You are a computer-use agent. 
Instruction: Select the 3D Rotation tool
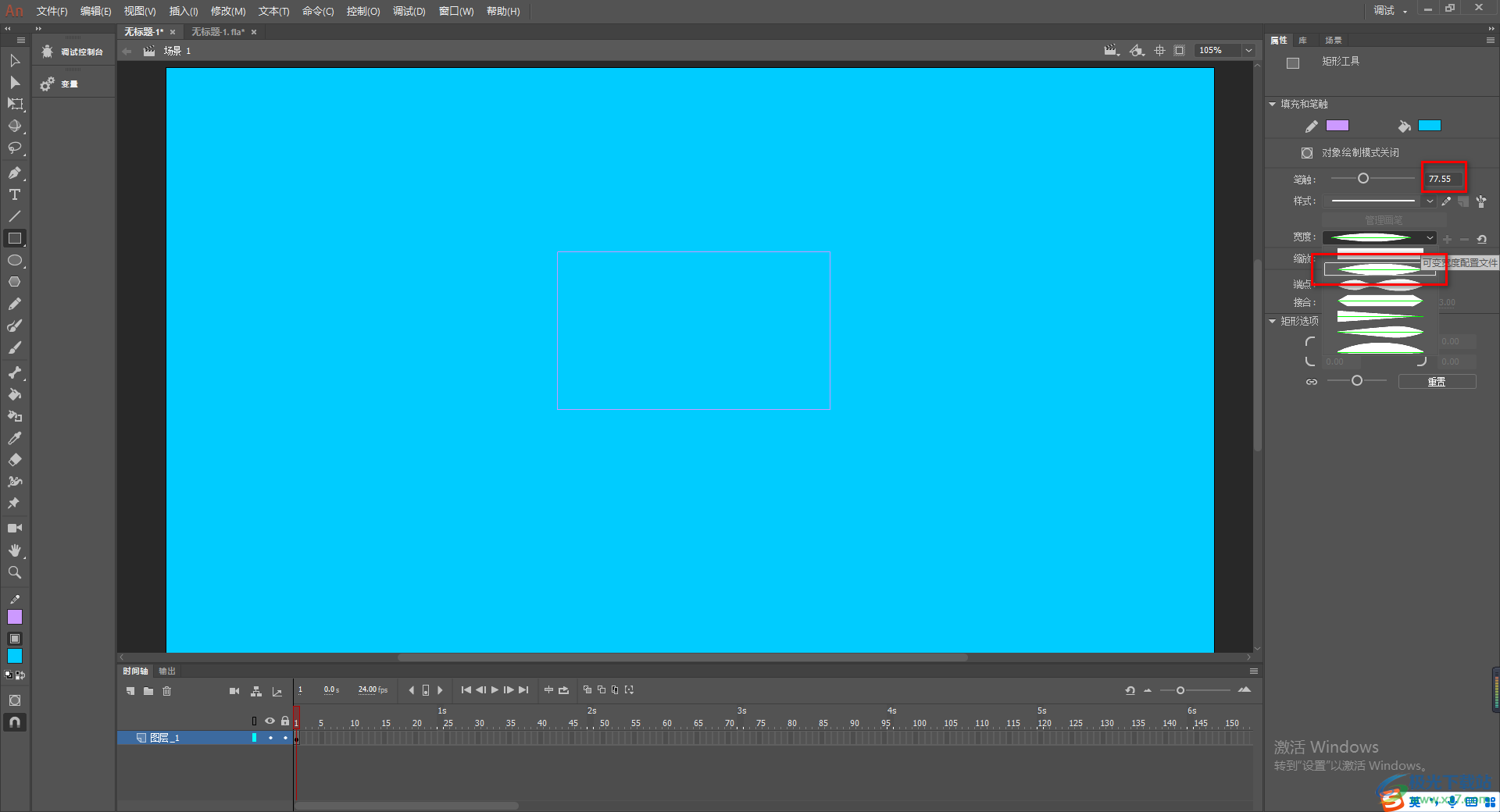click(15, 126)
